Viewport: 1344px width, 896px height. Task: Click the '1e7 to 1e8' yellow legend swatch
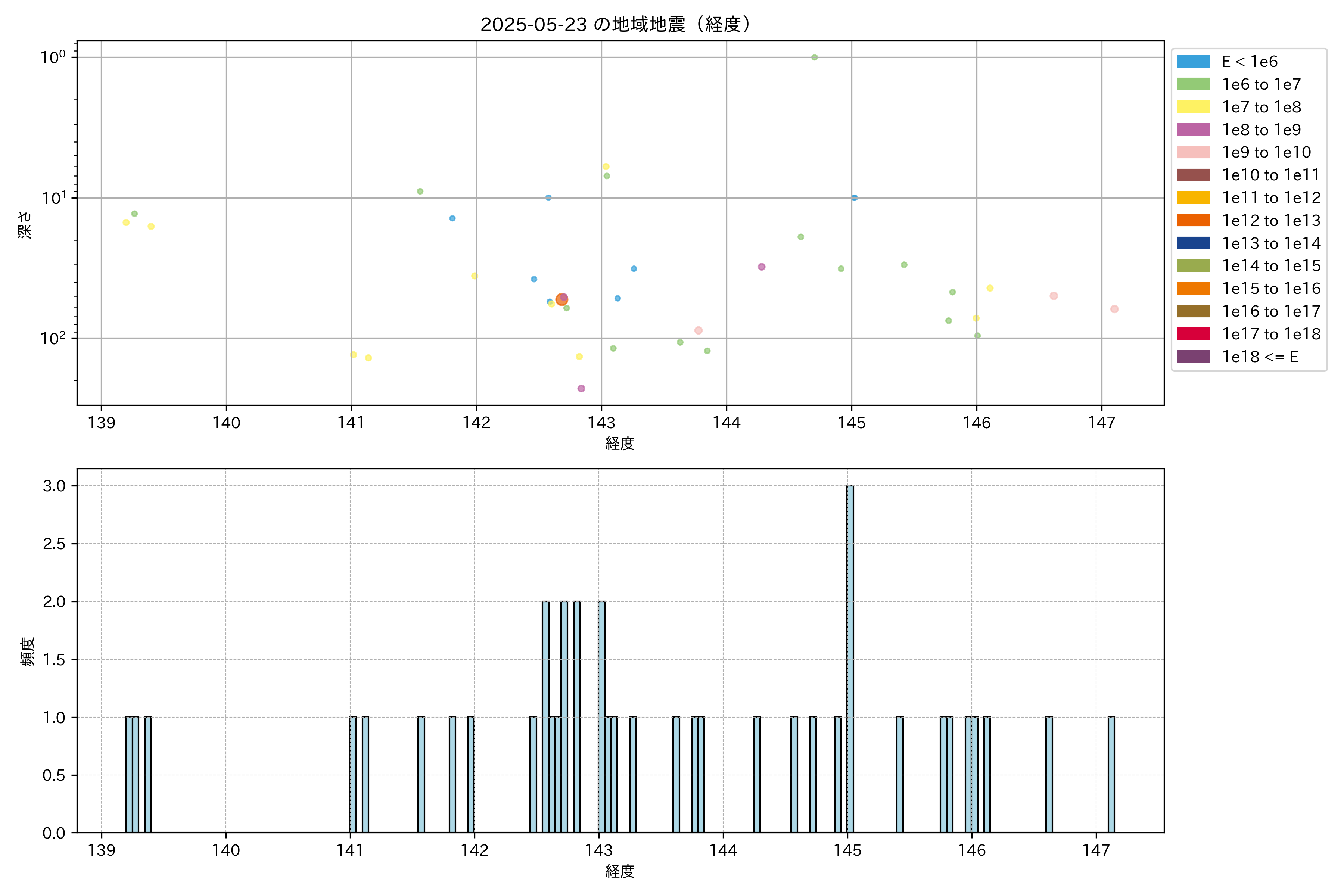point(1192,107)
